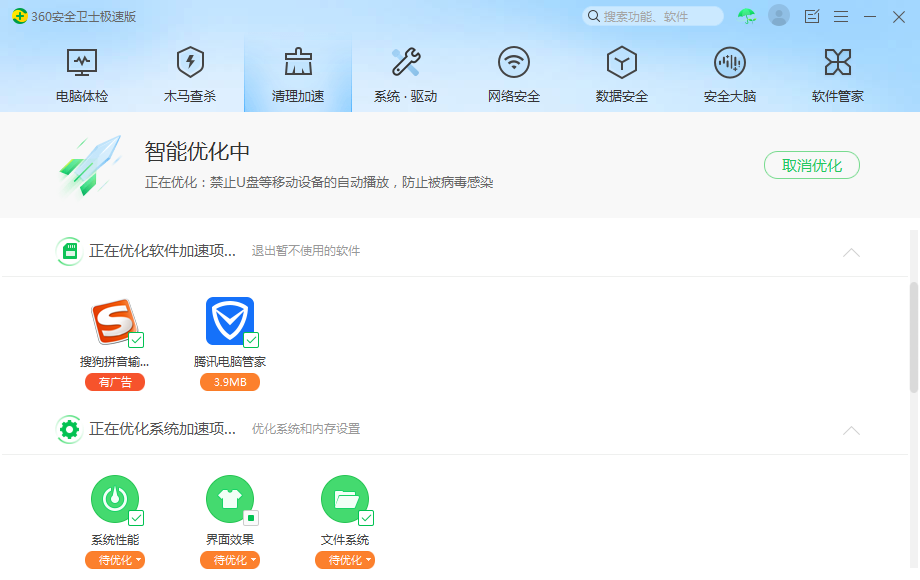920x580 pixels.
Task: Click the 搜狗拼音输入法 icon
Action: [114, 321]
